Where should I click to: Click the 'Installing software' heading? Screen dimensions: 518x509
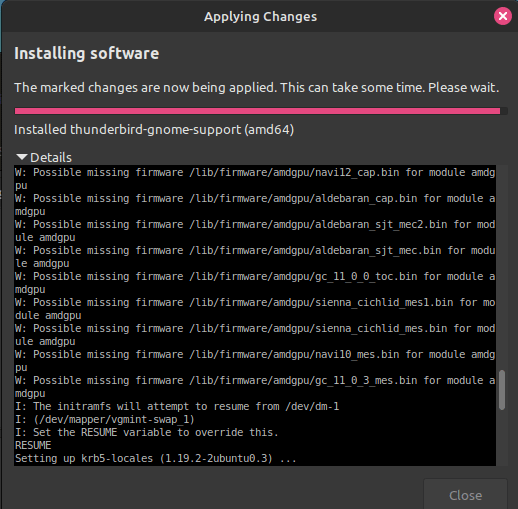(87, 53)
